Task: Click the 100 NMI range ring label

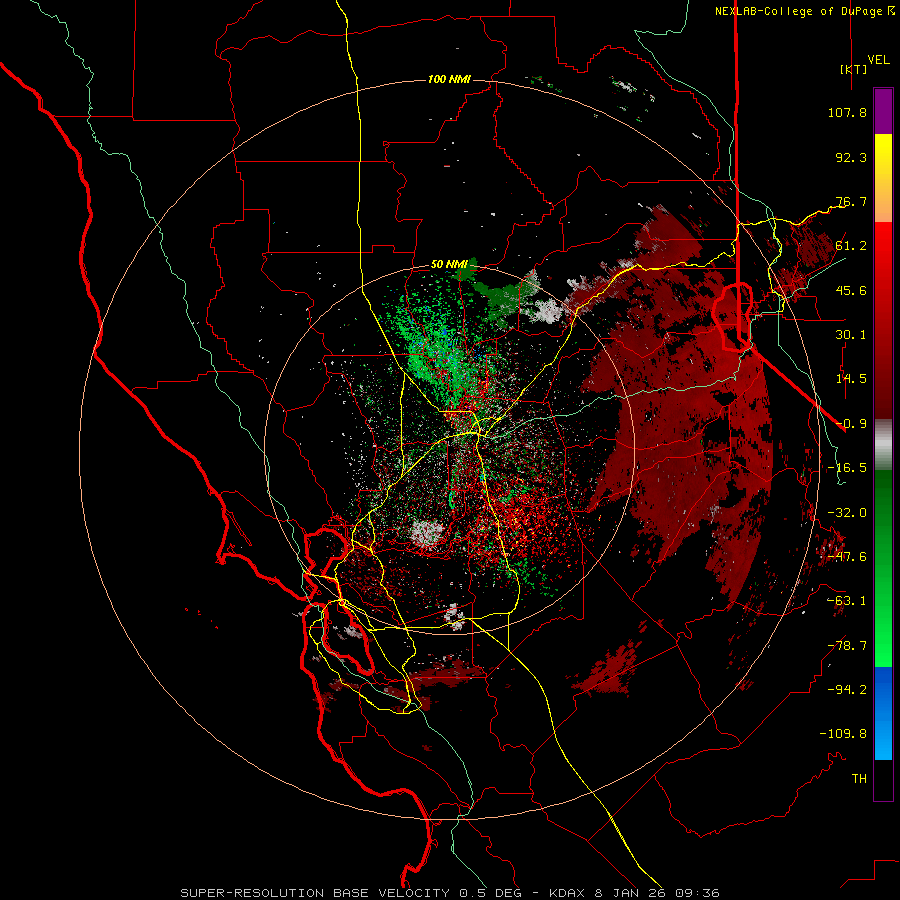Action: tap(449, 79)
